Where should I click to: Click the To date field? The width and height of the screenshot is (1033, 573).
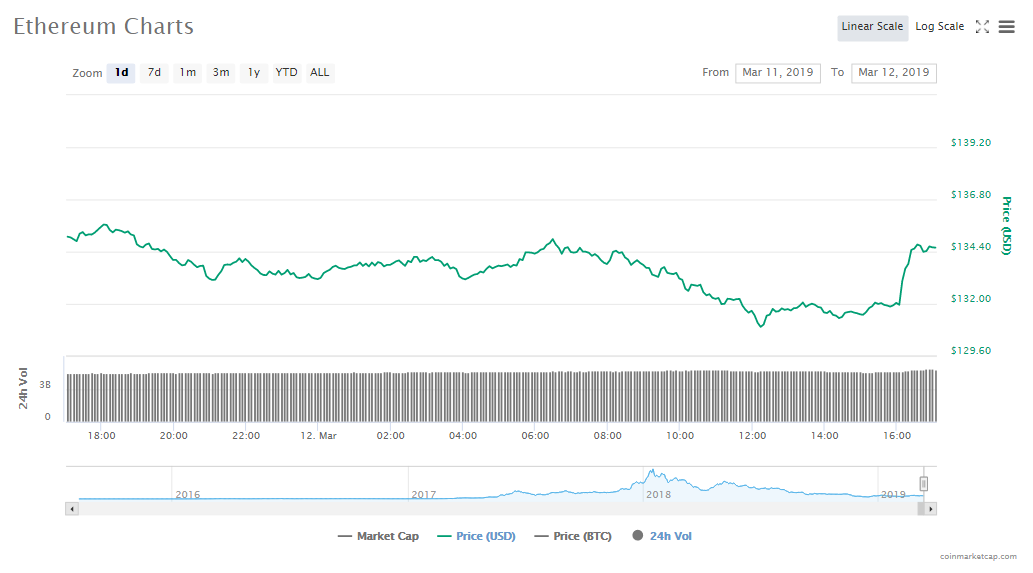point(893,73)
